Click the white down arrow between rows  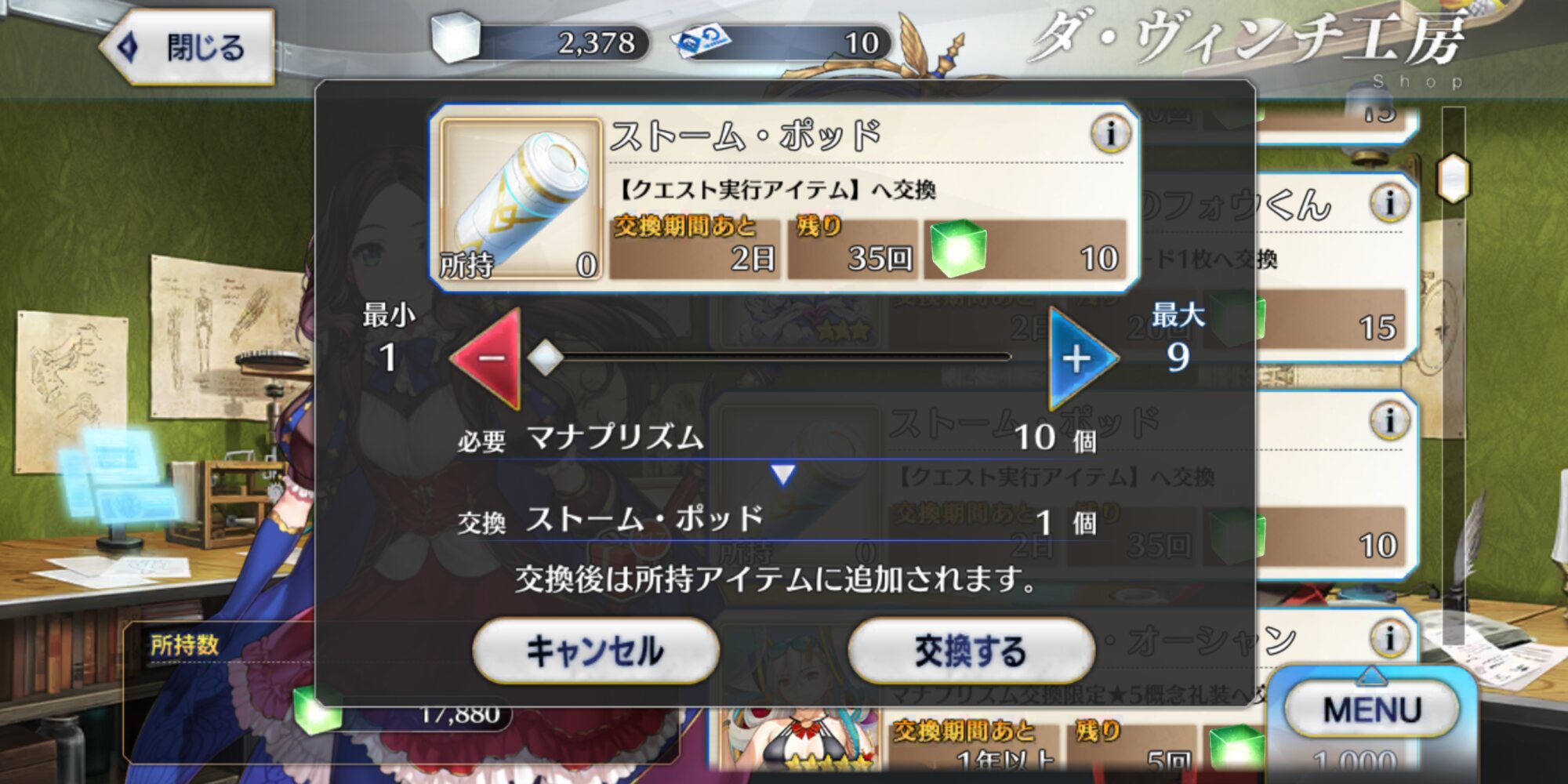782,474
